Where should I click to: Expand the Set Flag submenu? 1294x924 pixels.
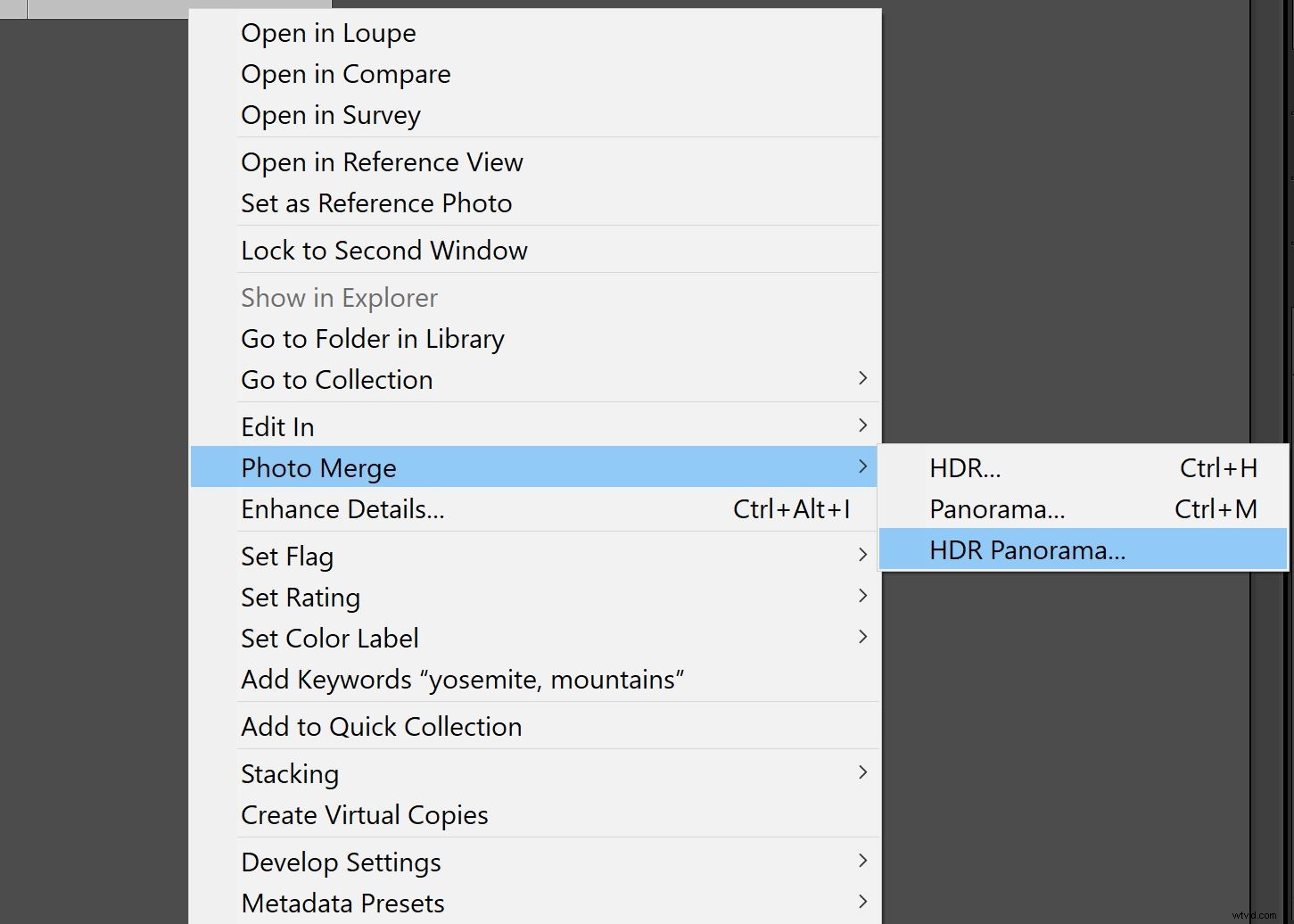pos(287,556)
